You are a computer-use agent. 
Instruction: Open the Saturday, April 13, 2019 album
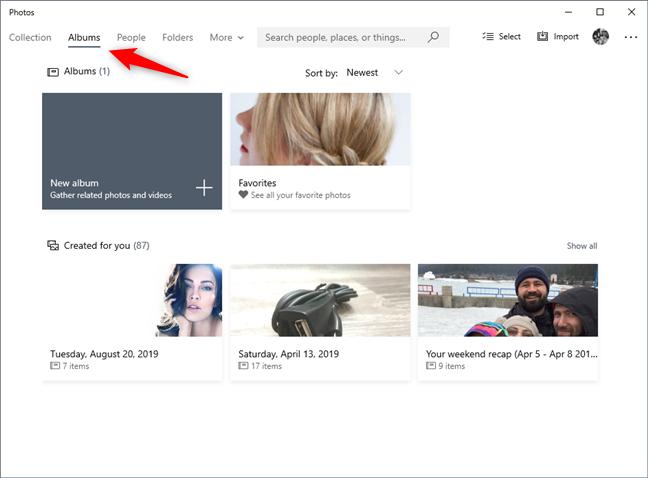click(320, 322)
